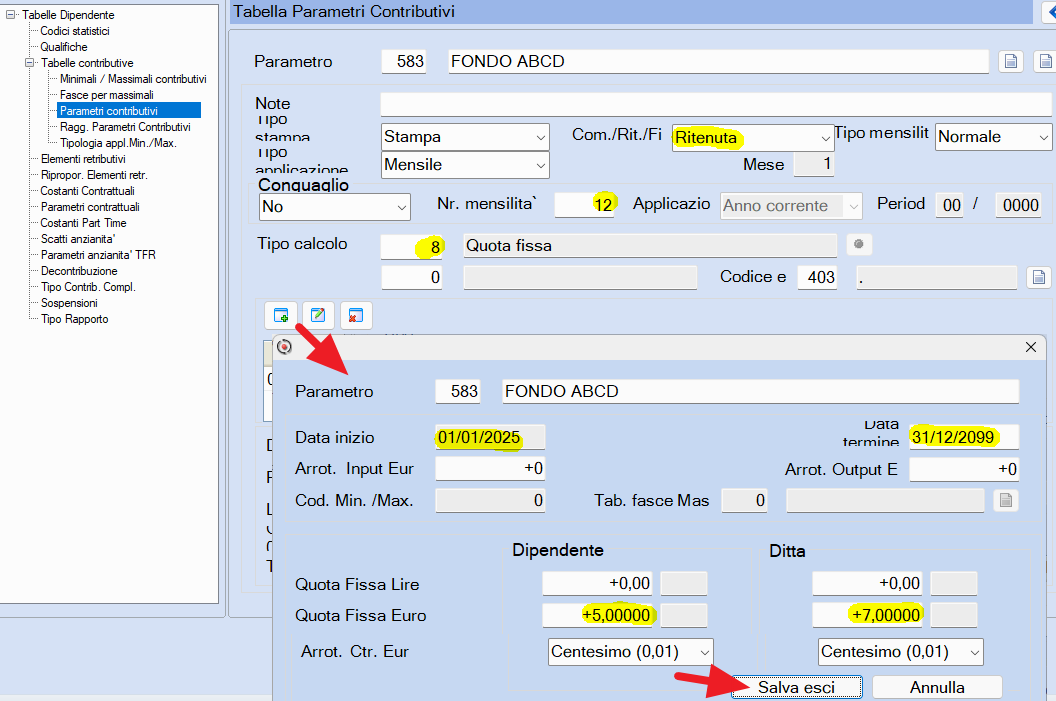Open the Tipo stampa dropdown showing Stampa
Image resolution: width=1056 pixels, height=701 pixels.
click(x=465, y=137)
